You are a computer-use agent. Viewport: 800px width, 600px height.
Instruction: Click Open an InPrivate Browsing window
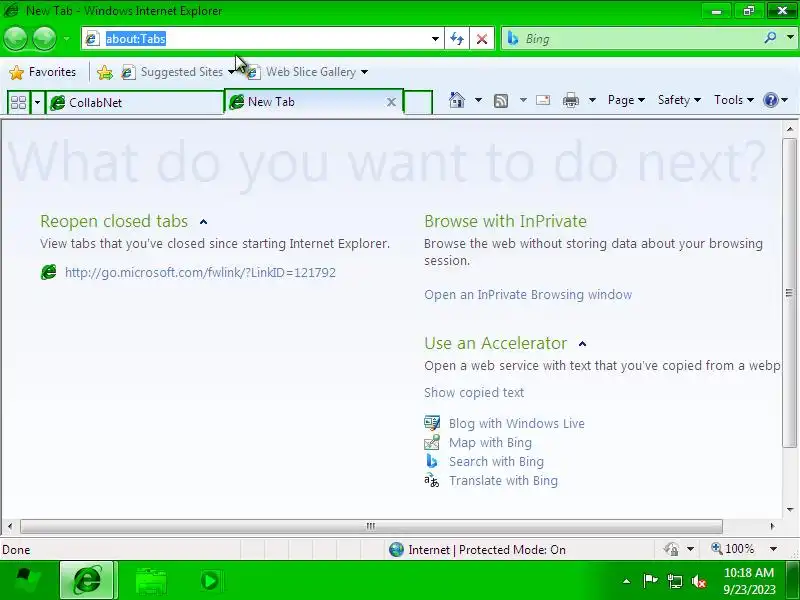[528, 295]
